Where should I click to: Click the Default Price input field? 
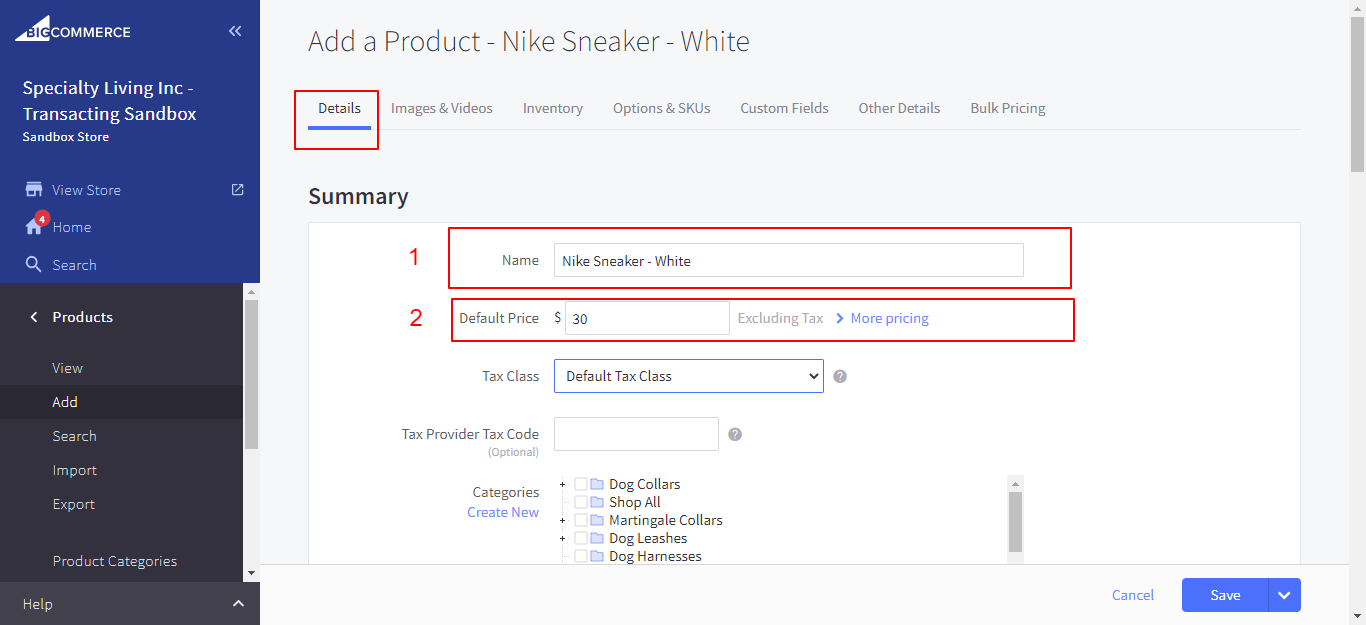(648, 318)
